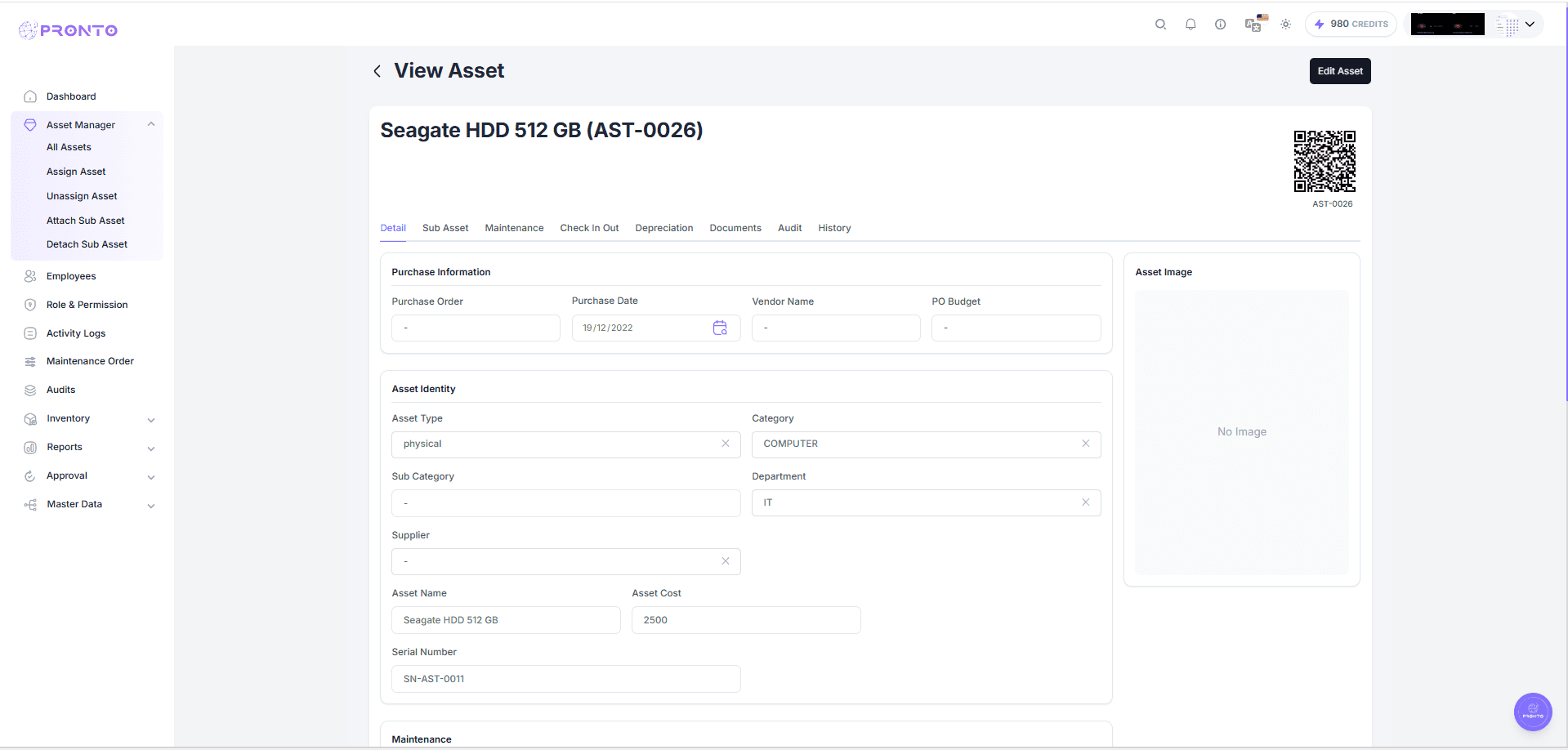
Task: Switch to the Depreciation tab
Action: (x=663, y=228)
